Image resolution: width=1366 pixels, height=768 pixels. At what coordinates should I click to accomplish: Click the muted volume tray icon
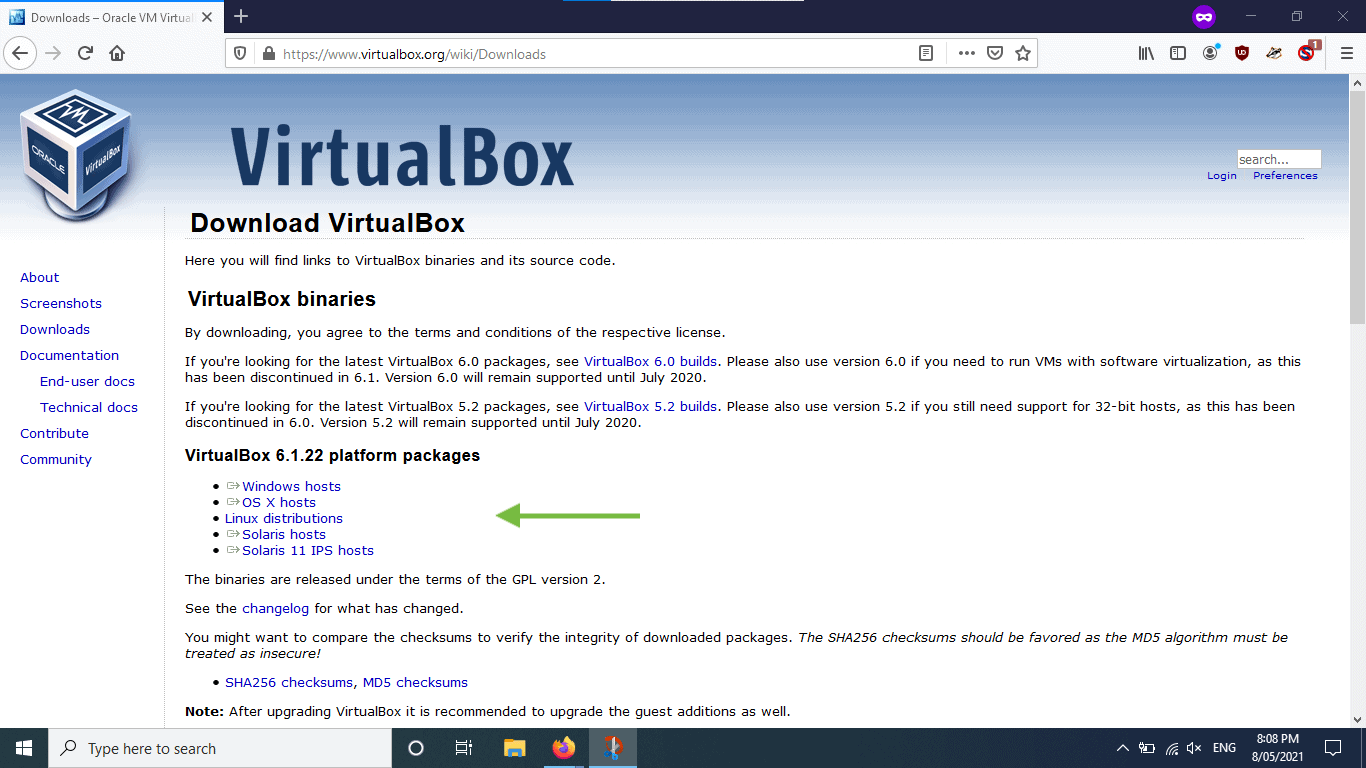point(1194,748)
